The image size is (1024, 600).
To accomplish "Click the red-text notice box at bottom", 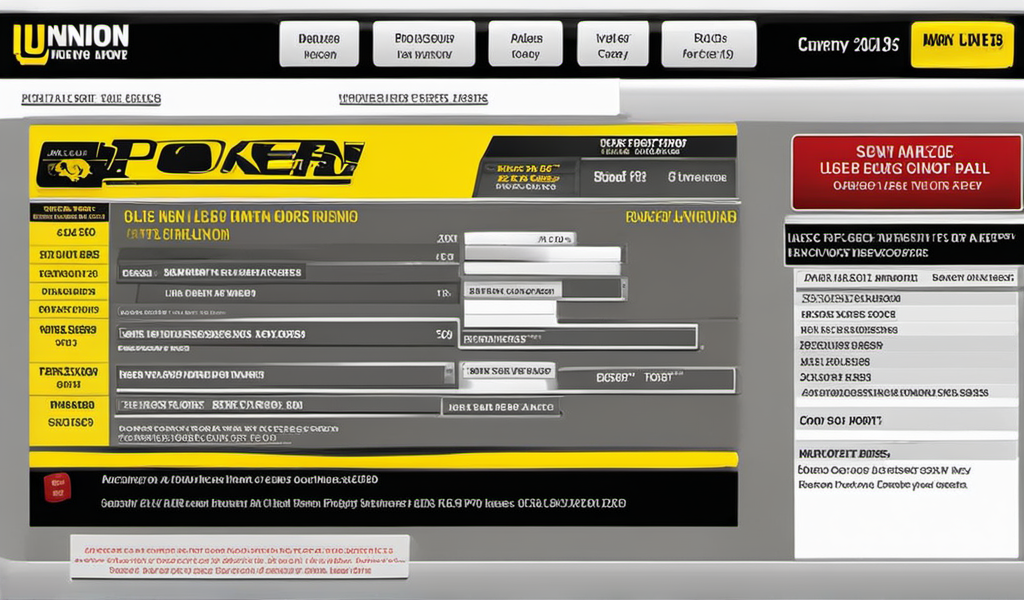I will [240, 557].
